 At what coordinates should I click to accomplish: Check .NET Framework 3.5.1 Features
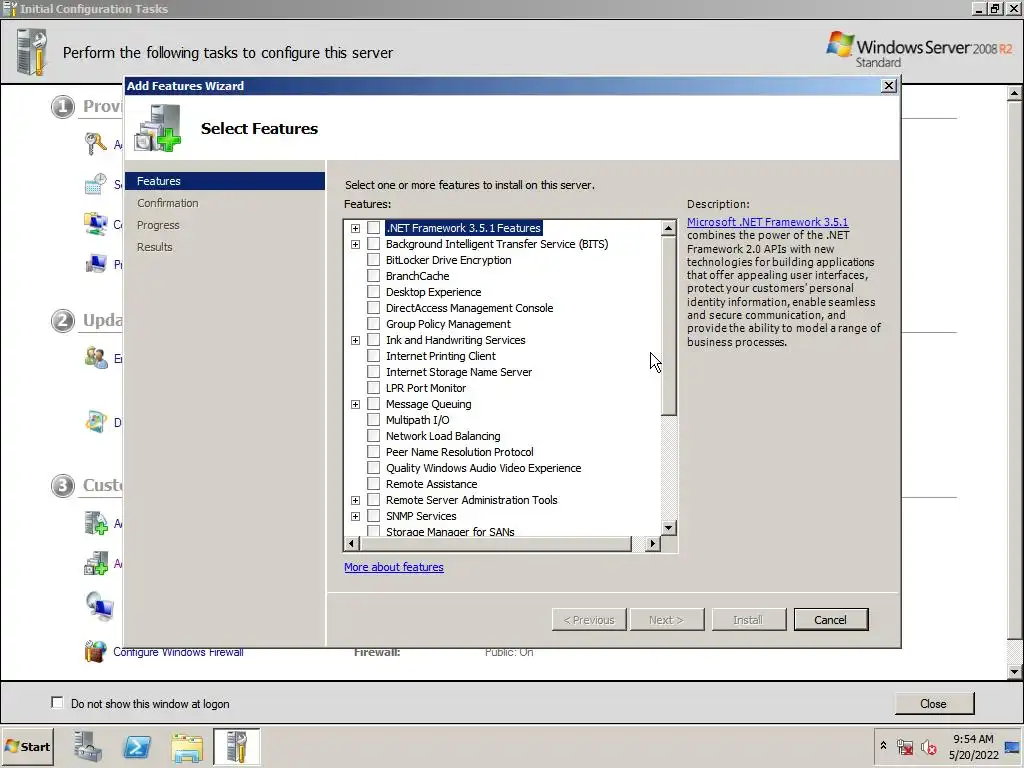point(374,227)
